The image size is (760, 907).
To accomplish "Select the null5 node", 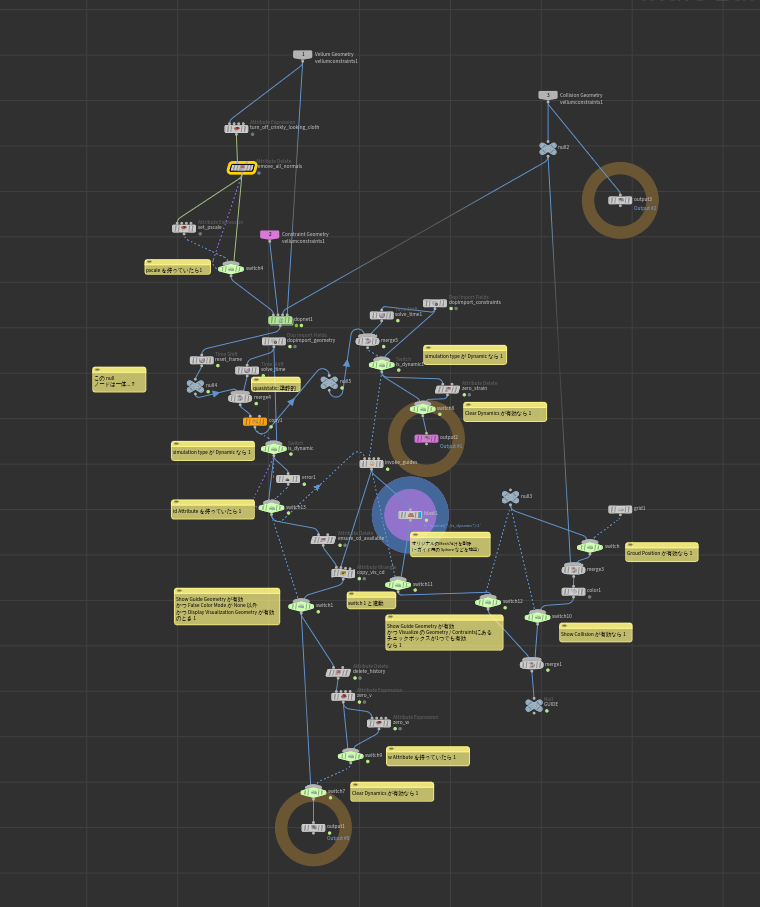I will coord(329,382).
